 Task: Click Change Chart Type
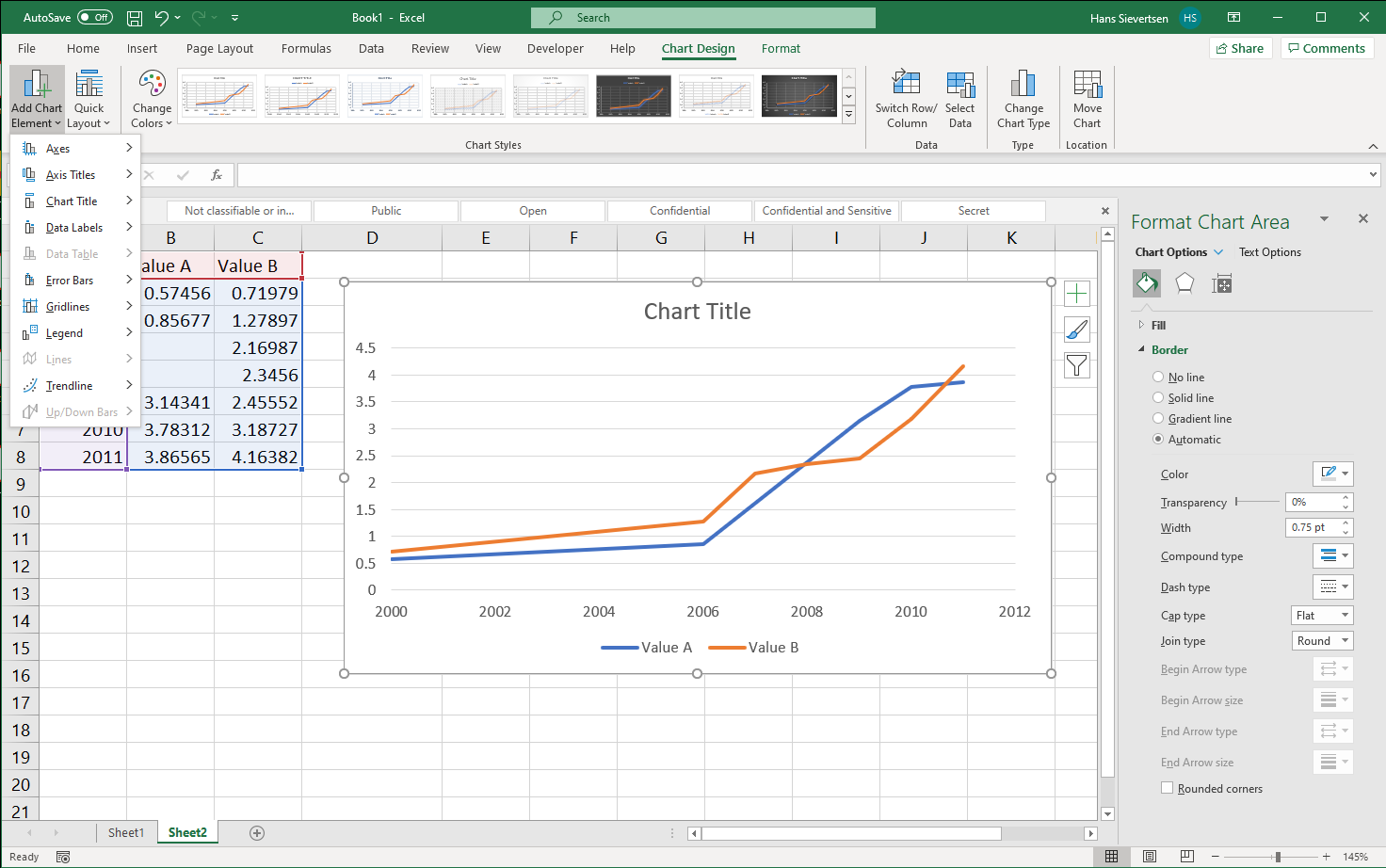click(1023, 99)
